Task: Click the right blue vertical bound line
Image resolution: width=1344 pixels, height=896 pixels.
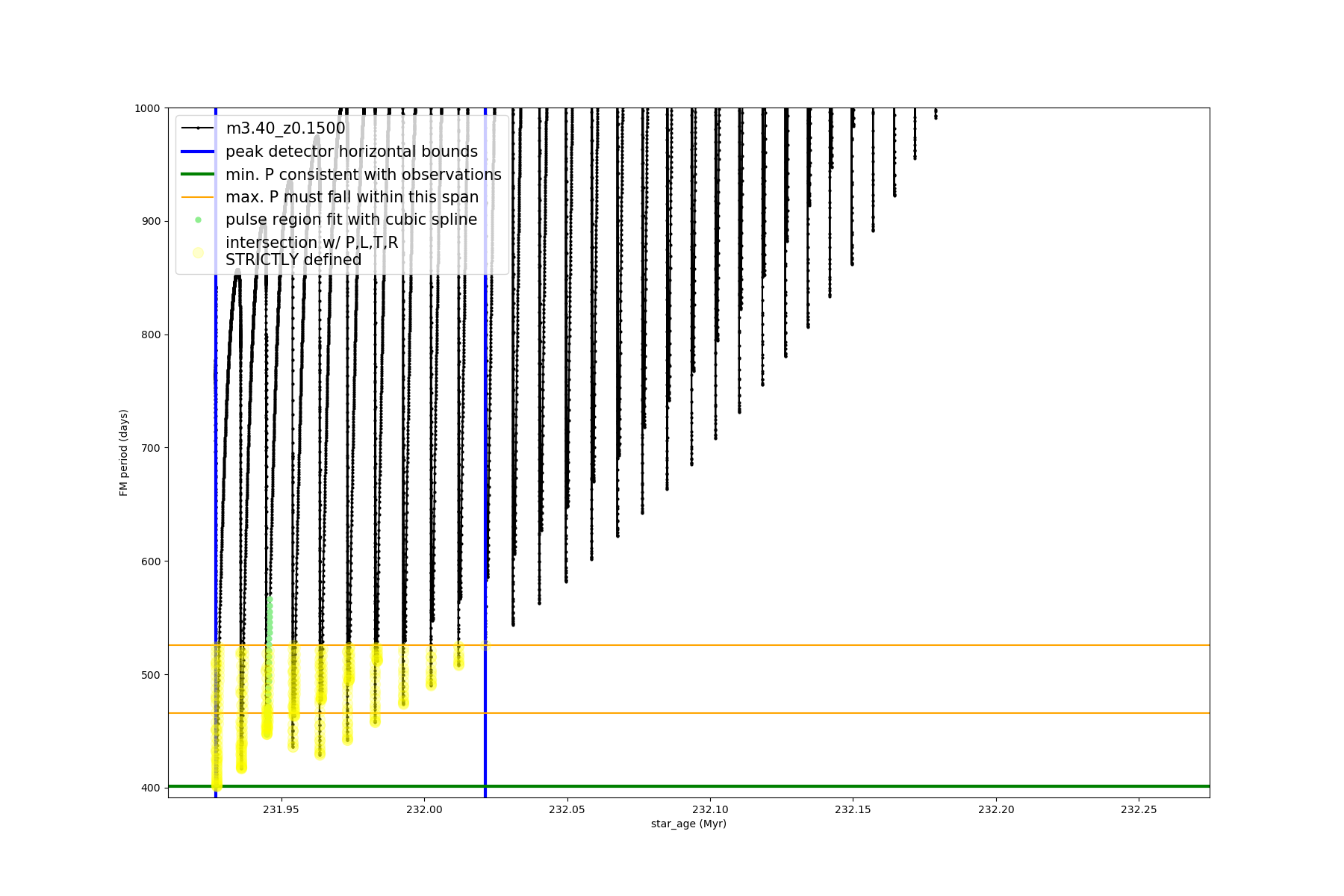Action: click(x=485, y=523)
